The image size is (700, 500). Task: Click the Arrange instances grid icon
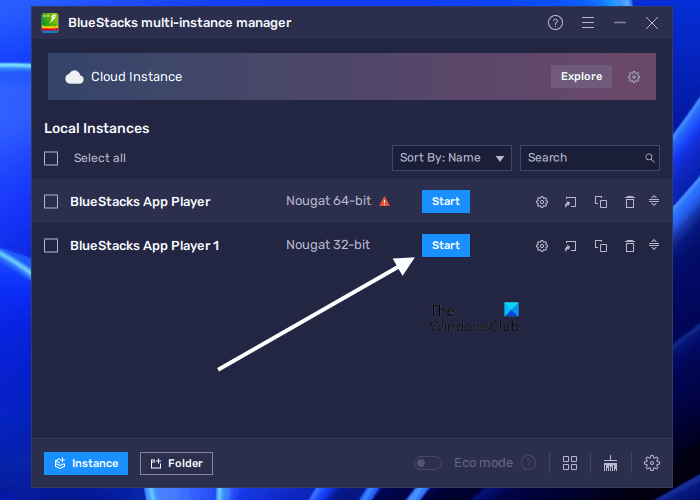tap(570, 463)
